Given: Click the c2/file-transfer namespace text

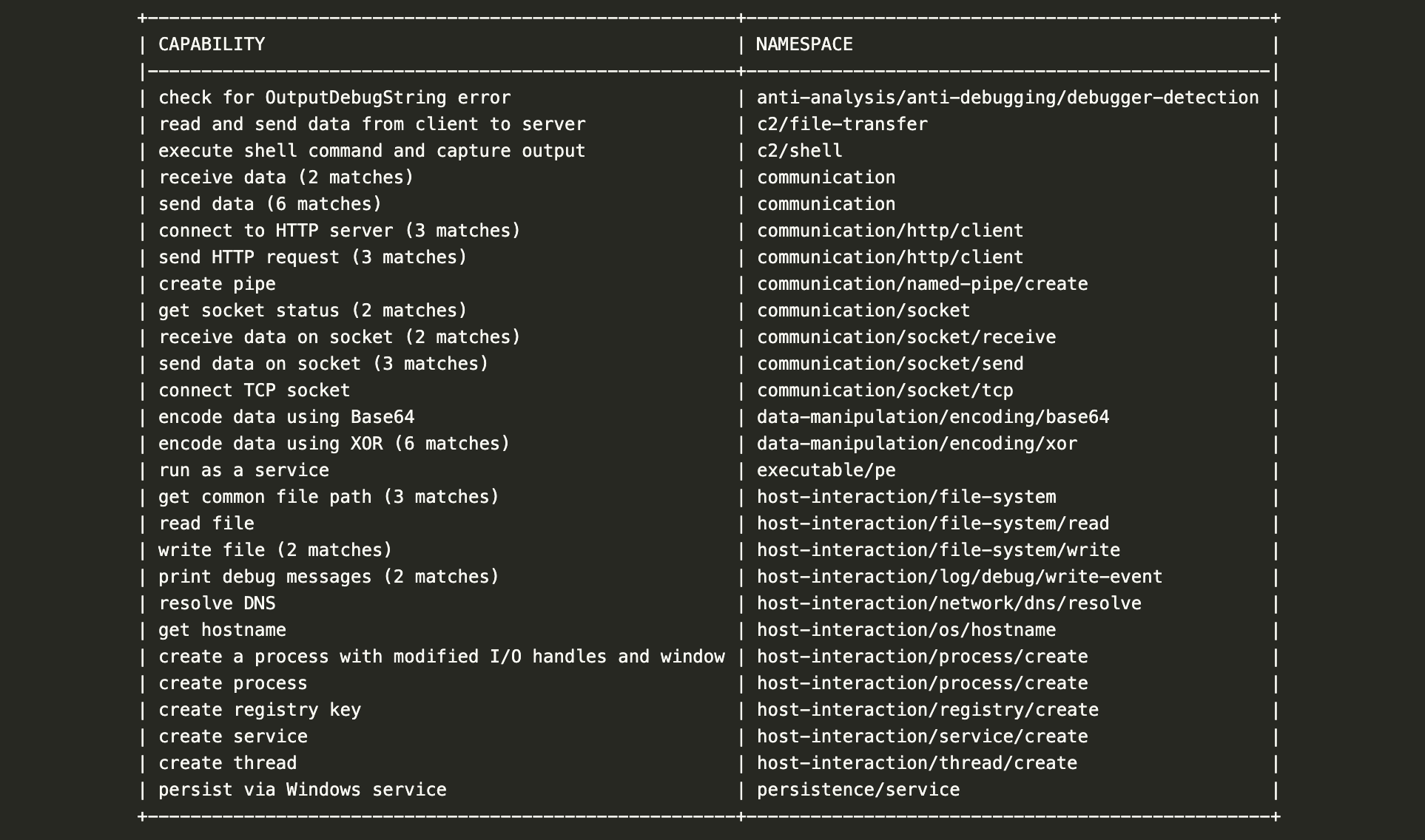Looking at the screenshot, I should [842, 124].
